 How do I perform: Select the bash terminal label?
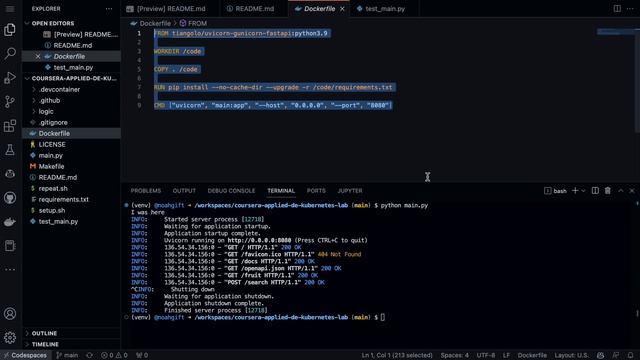[x=556, y=191]
